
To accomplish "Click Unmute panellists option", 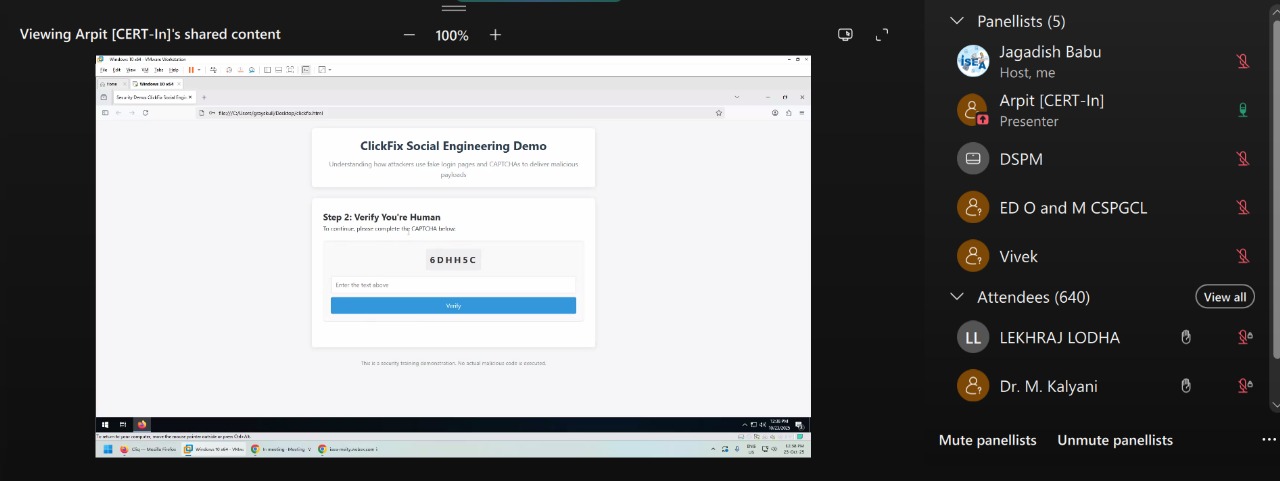I will coord(1115,440).
